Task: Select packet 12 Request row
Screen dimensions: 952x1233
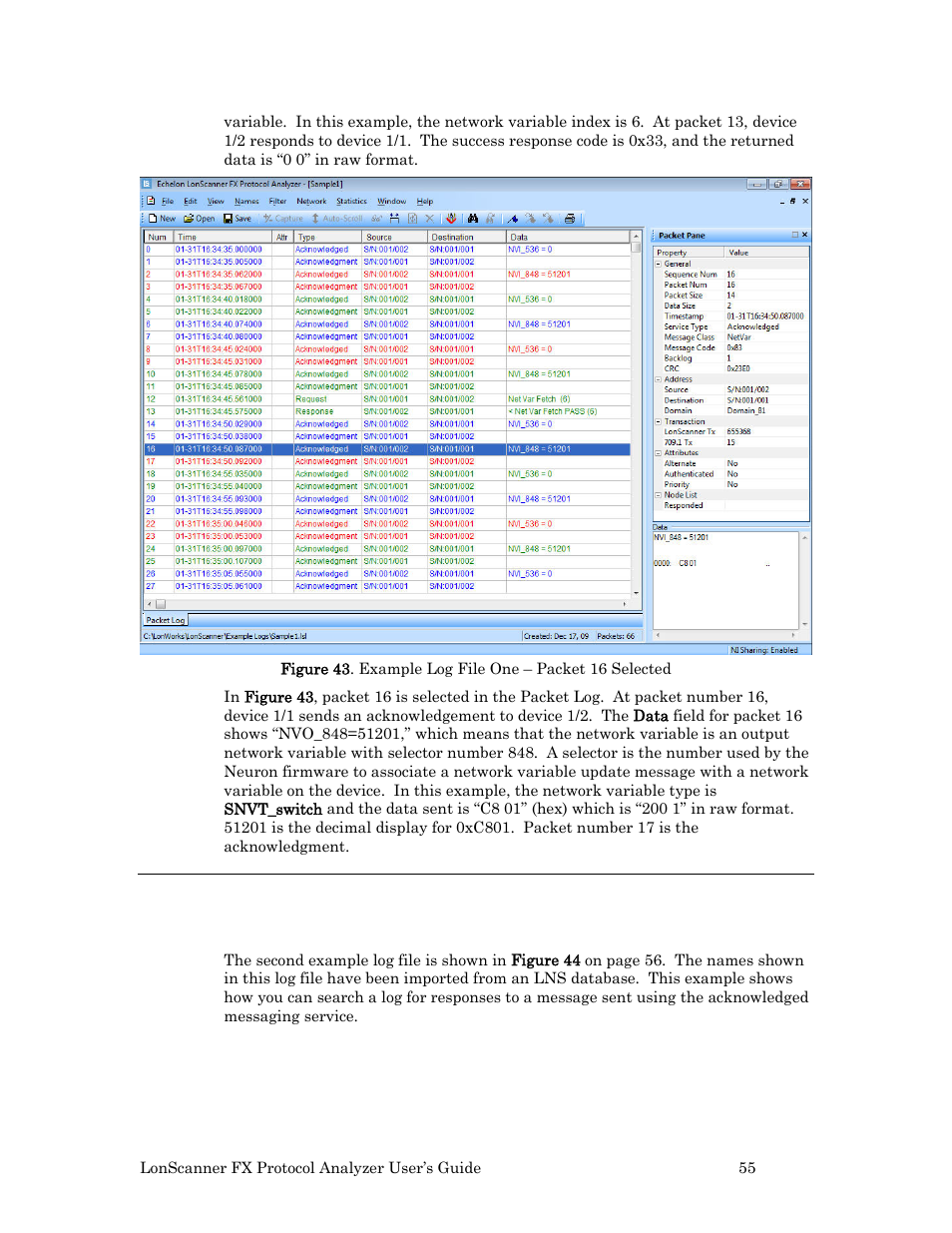Action: coord(387,399)
